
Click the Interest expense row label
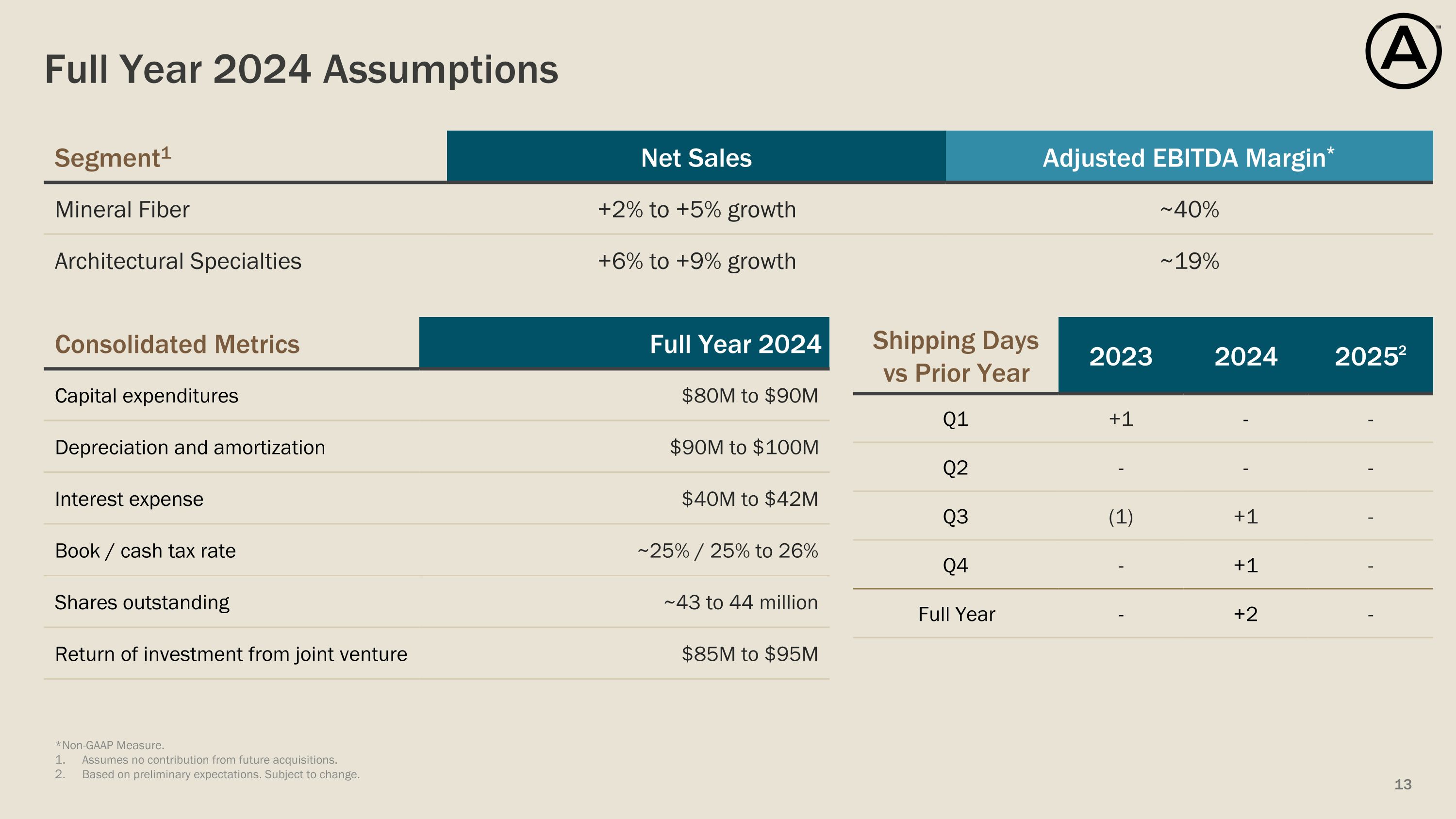coord(129,499)
